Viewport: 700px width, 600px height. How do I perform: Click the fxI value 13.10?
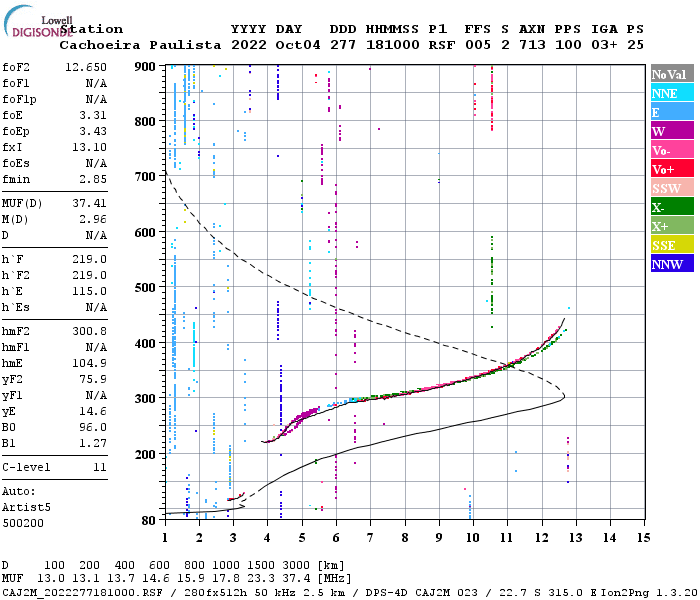(89, 147)
